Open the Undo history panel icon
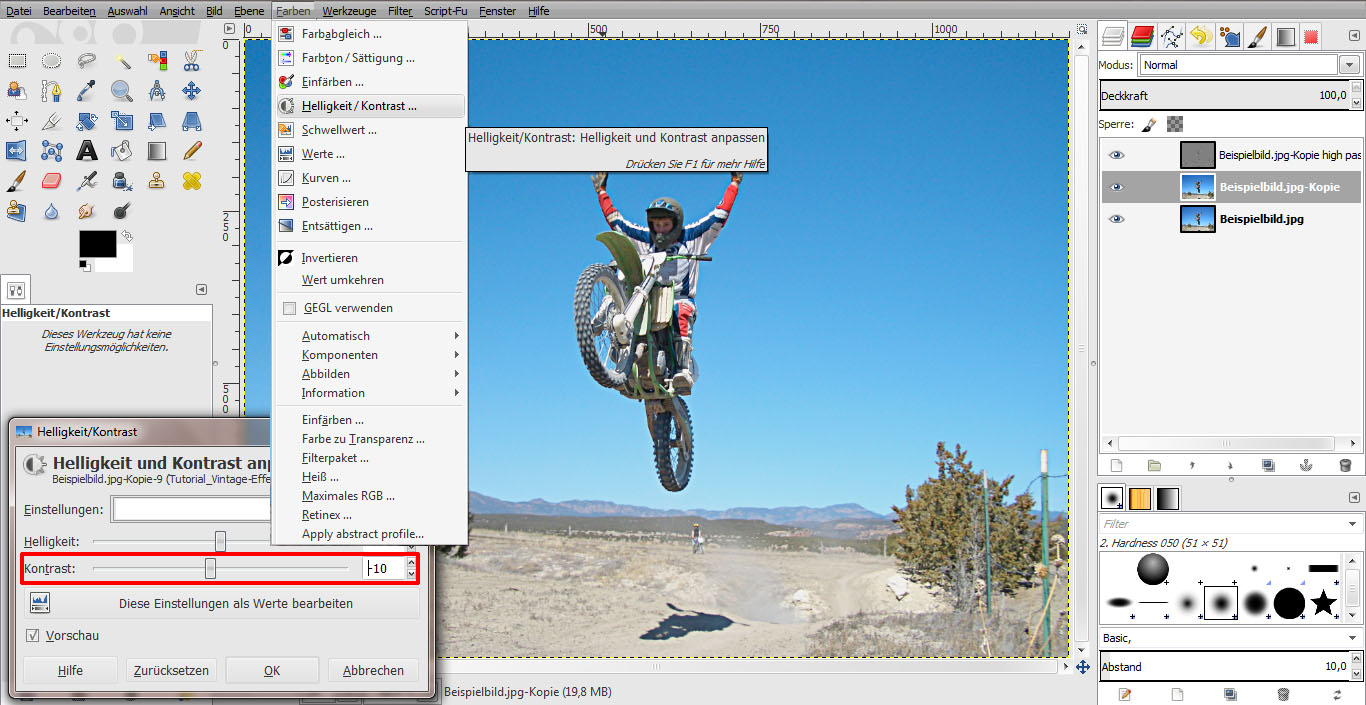Image resolution: width=1366 pixels, height=705 pixels. (1201, 35)
